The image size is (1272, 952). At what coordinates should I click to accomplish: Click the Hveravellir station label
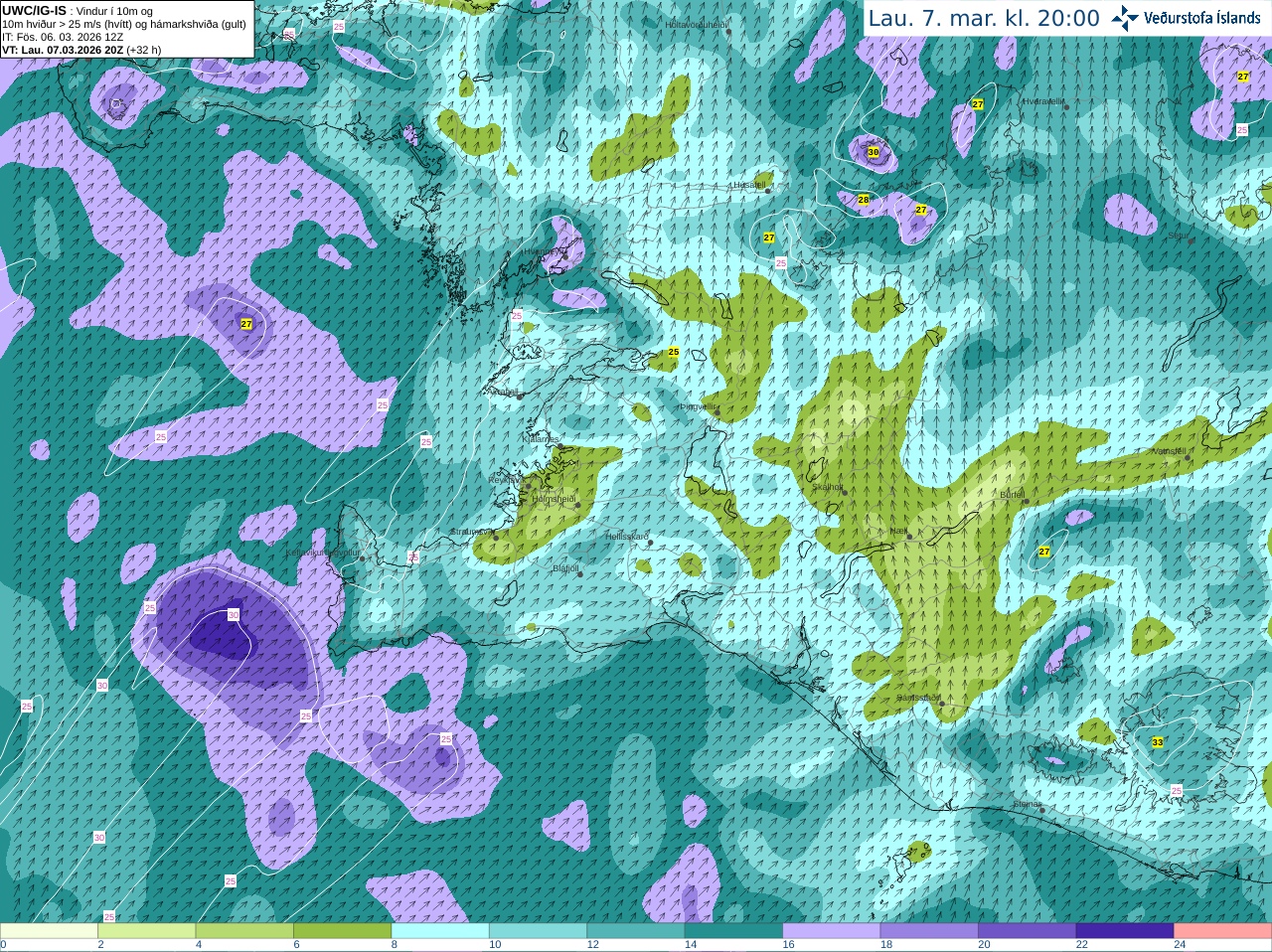coord(1042,101)
